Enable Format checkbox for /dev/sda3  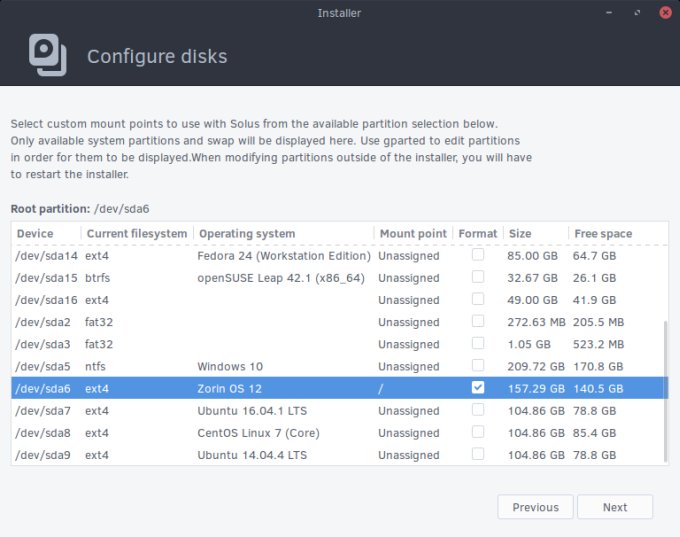pos(478,343)
